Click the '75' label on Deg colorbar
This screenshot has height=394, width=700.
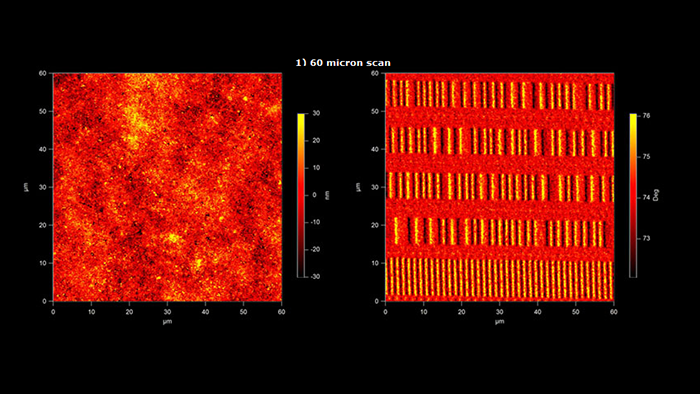pyautogui.click(x=646, y=157)
